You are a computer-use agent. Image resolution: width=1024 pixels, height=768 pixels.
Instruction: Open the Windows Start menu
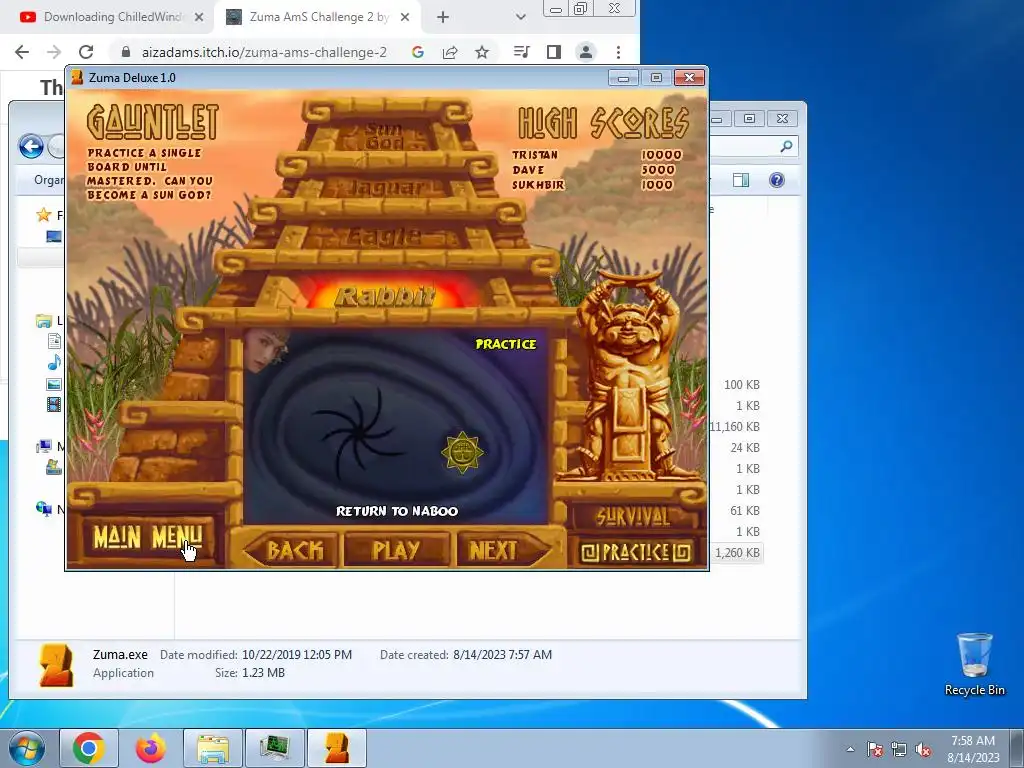pyautogui.click(x=26, y=748)
